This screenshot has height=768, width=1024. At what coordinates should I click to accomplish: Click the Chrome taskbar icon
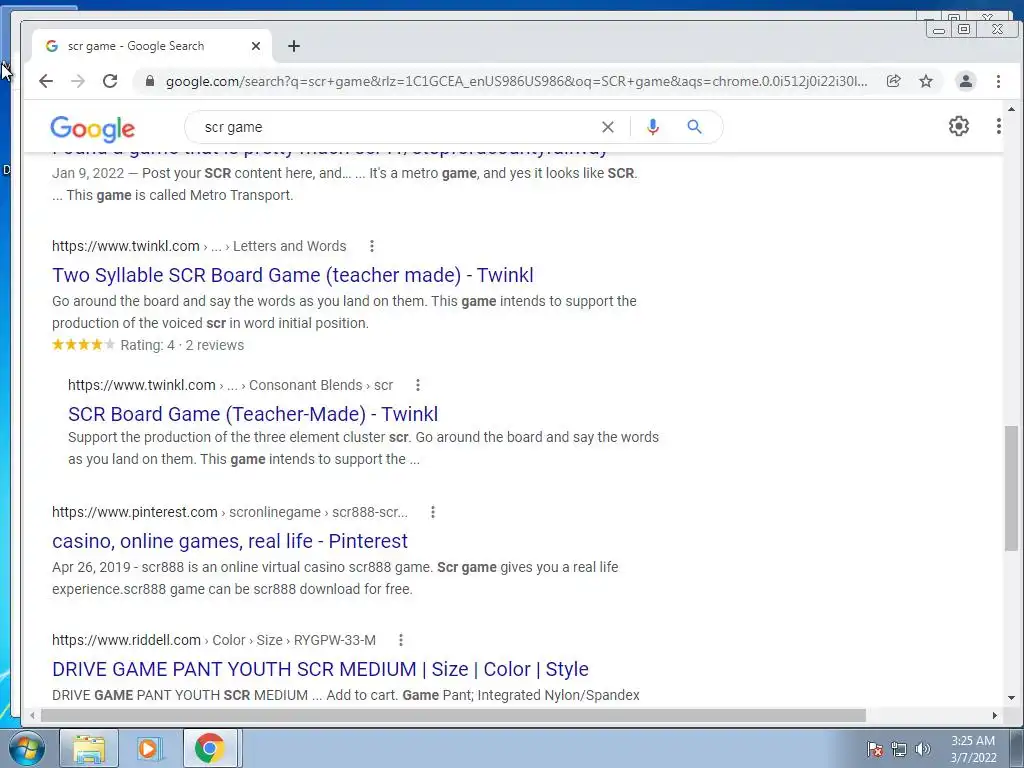coord(210,748)
